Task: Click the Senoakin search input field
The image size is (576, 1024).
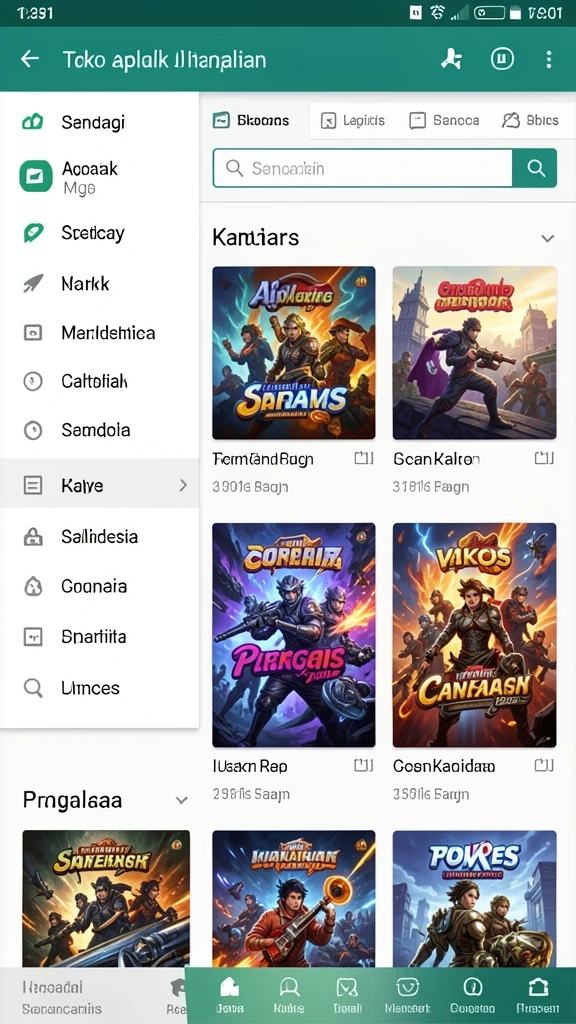Action: pos(362,168)
